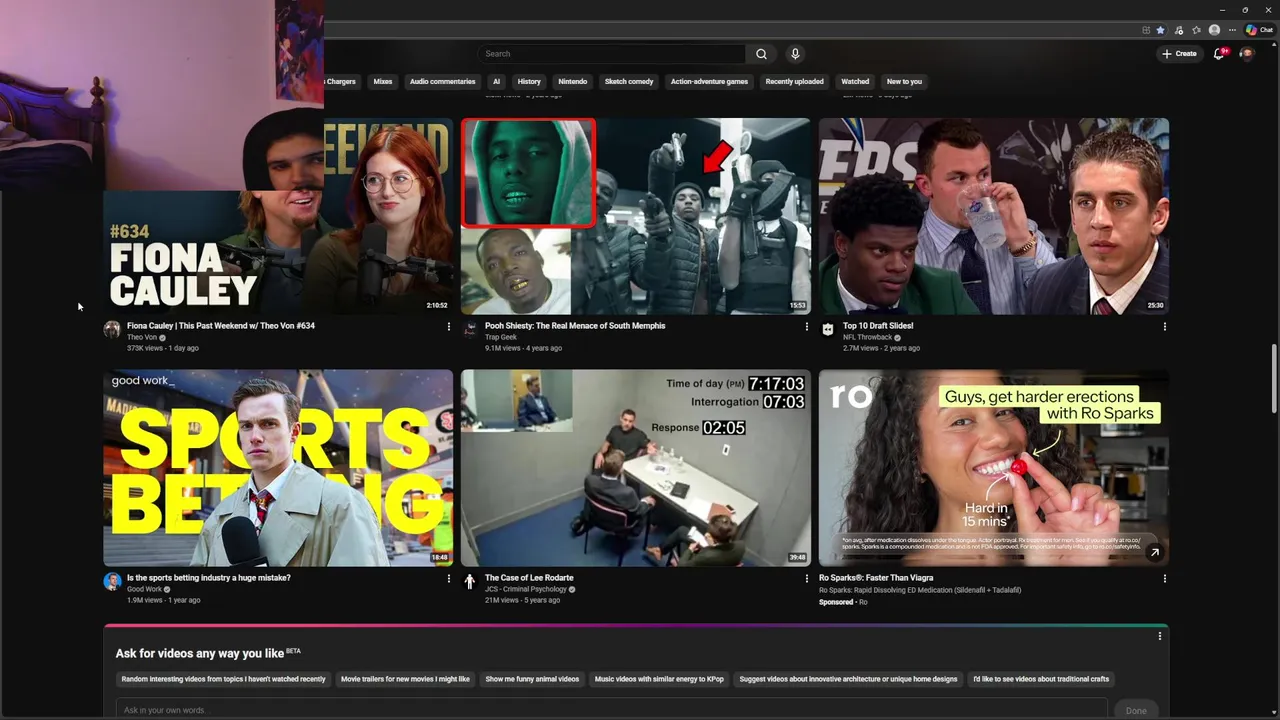The image size is (1280, 720).
Task: Open YouTube notifications bell
Action: point(1219,54)
